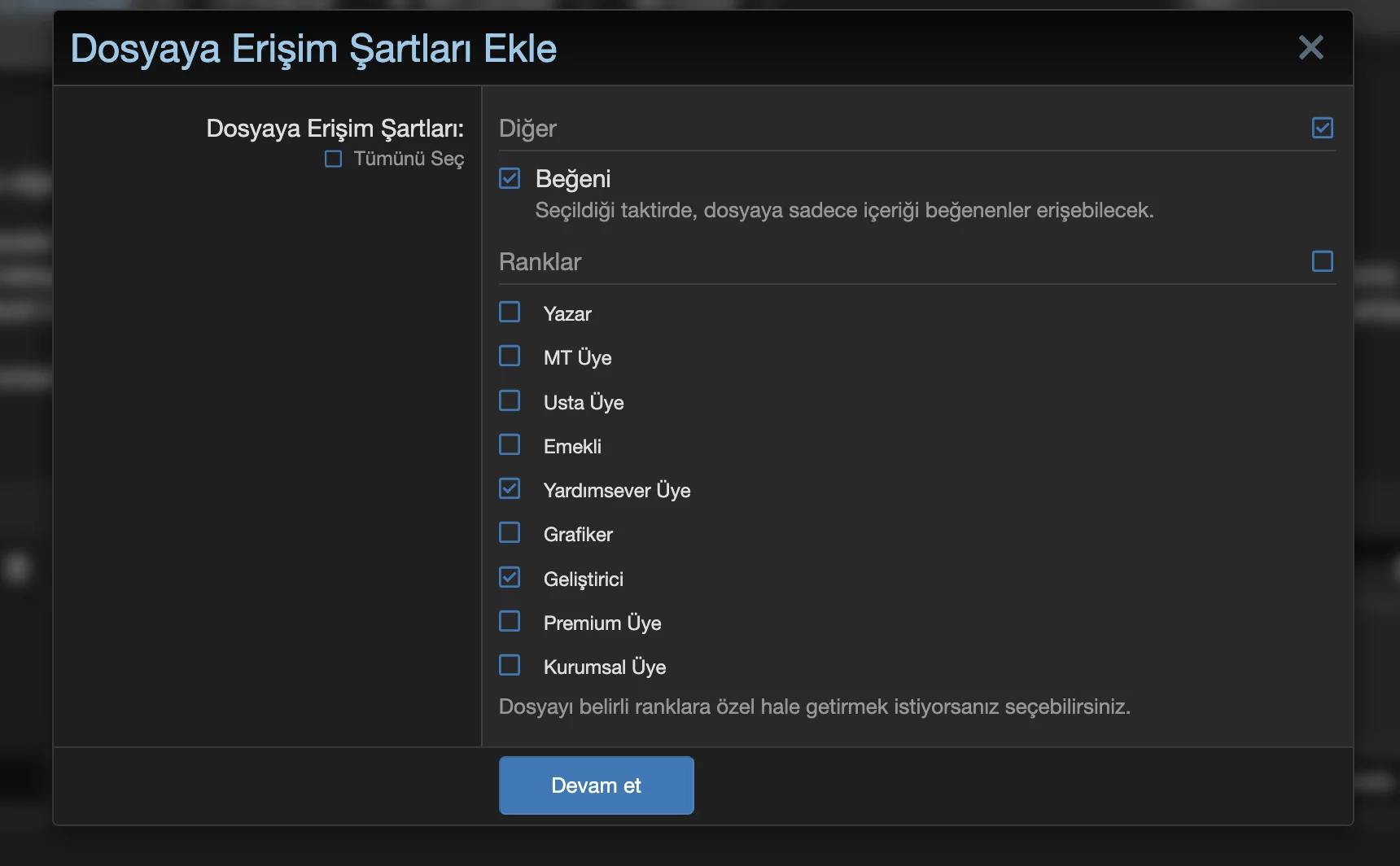Check the Ranklar section select-all checkbox
This screenshot has height=866, width=1400.
tap(1323, 261)
